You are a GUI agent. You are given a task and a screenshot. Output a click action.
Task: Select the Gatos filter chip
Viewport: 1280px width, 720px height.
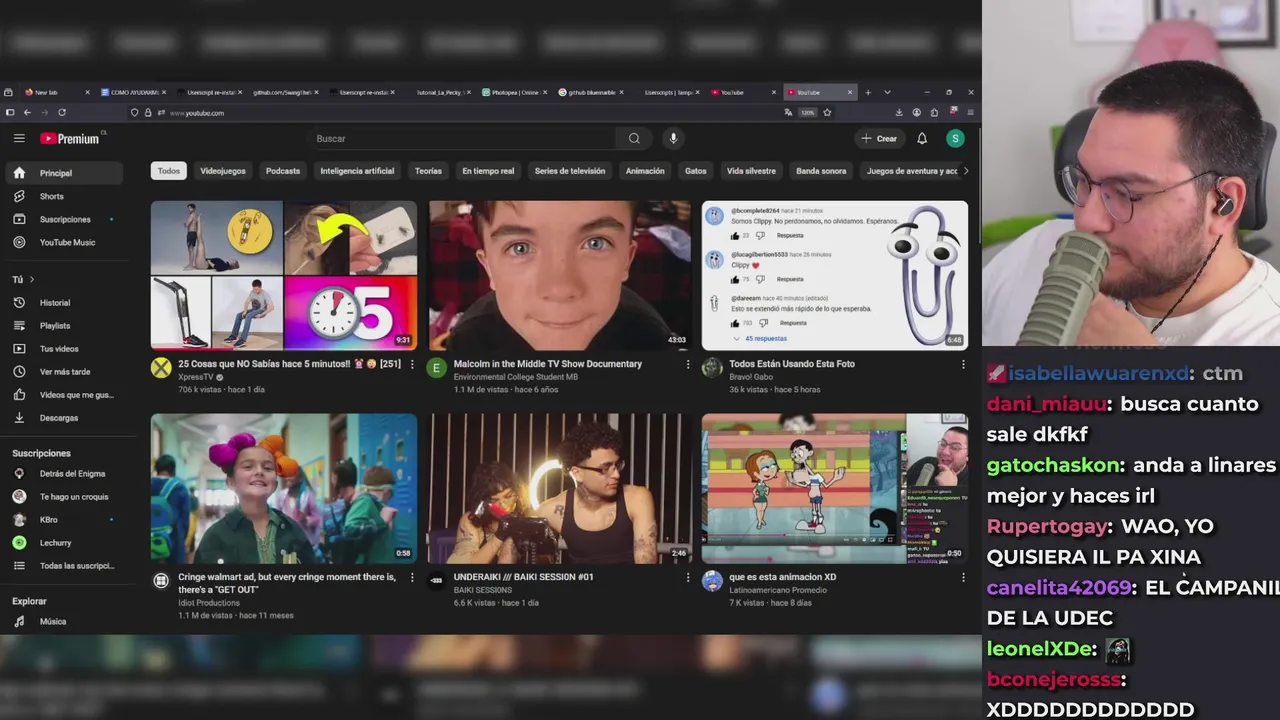(696, 171)
